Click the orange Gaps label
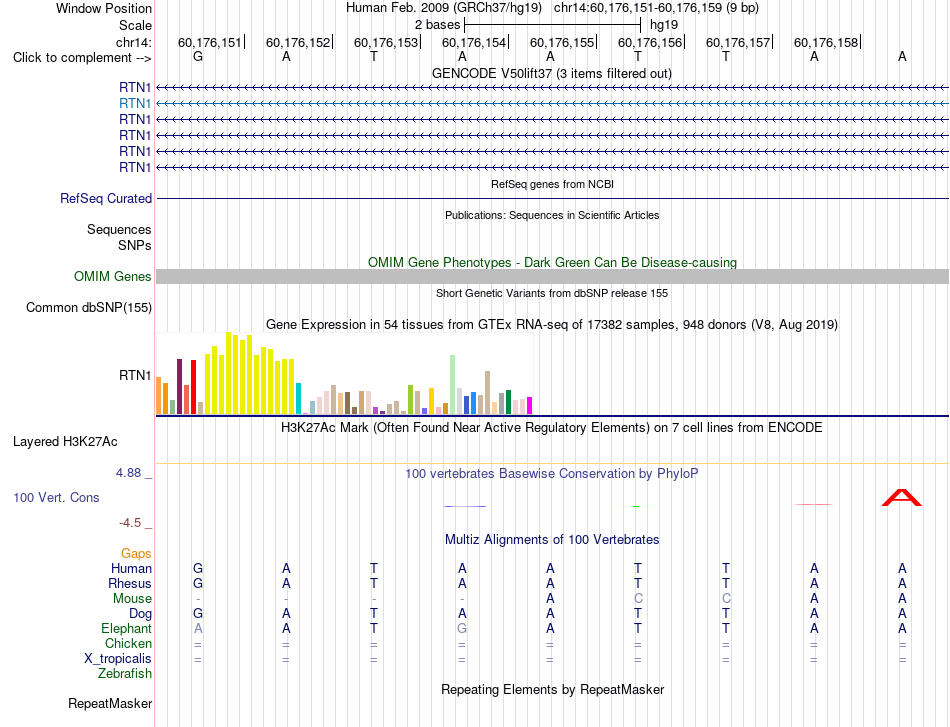This screenshot has width=950, height=727. [x=136, y=554]
